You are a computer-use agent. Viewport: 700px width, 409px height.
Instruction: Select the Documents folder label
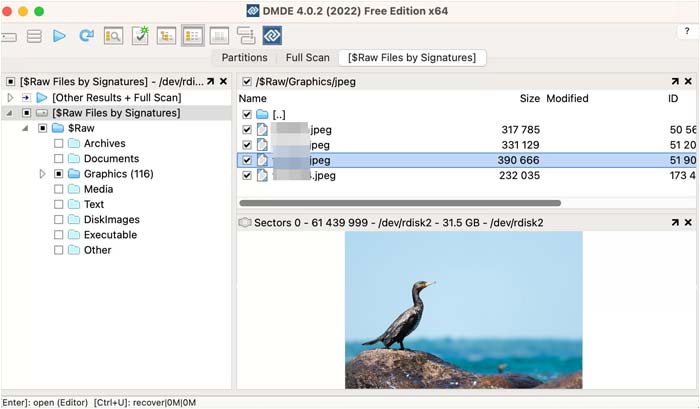pos(112,159)
